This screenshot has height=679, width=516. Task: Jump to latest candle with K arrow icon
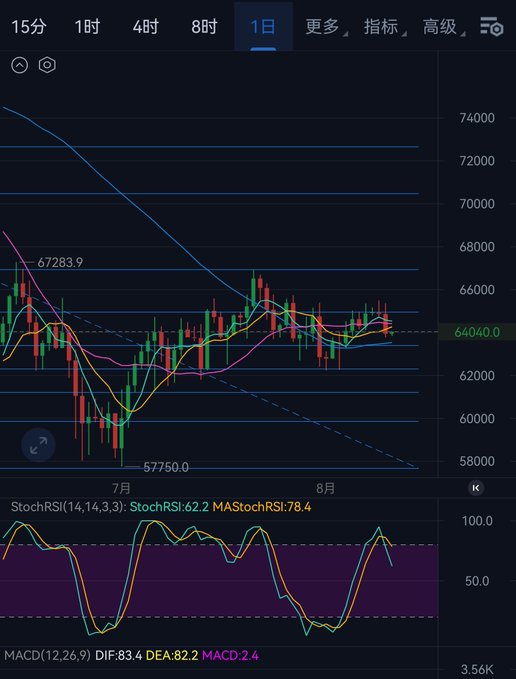click(476, 488)
